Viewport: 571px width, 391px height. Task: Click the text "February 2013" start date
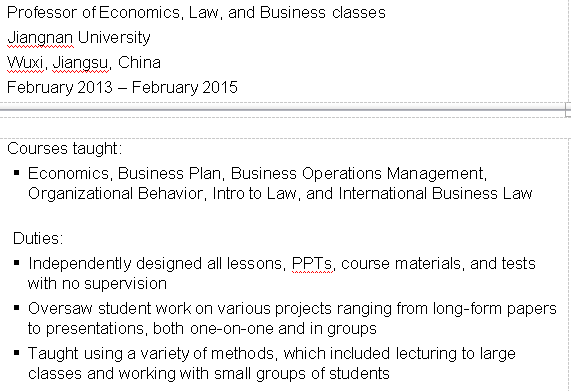[60, 88]
